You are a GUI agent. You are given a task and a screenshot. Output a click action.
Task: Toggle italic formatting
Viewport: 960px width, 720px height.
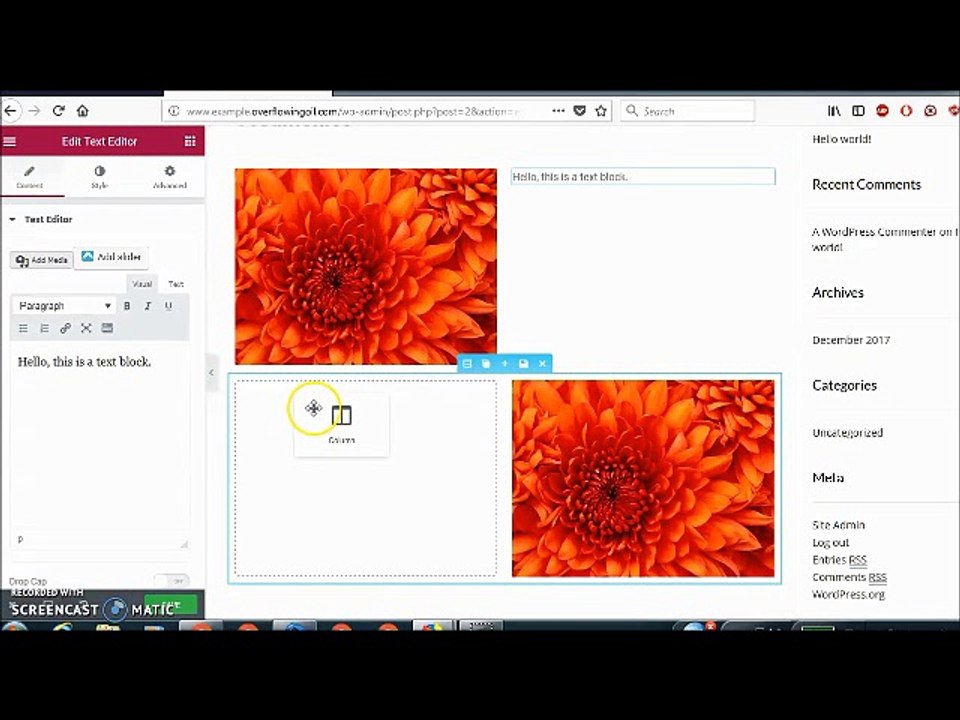[x=148, y=306]
